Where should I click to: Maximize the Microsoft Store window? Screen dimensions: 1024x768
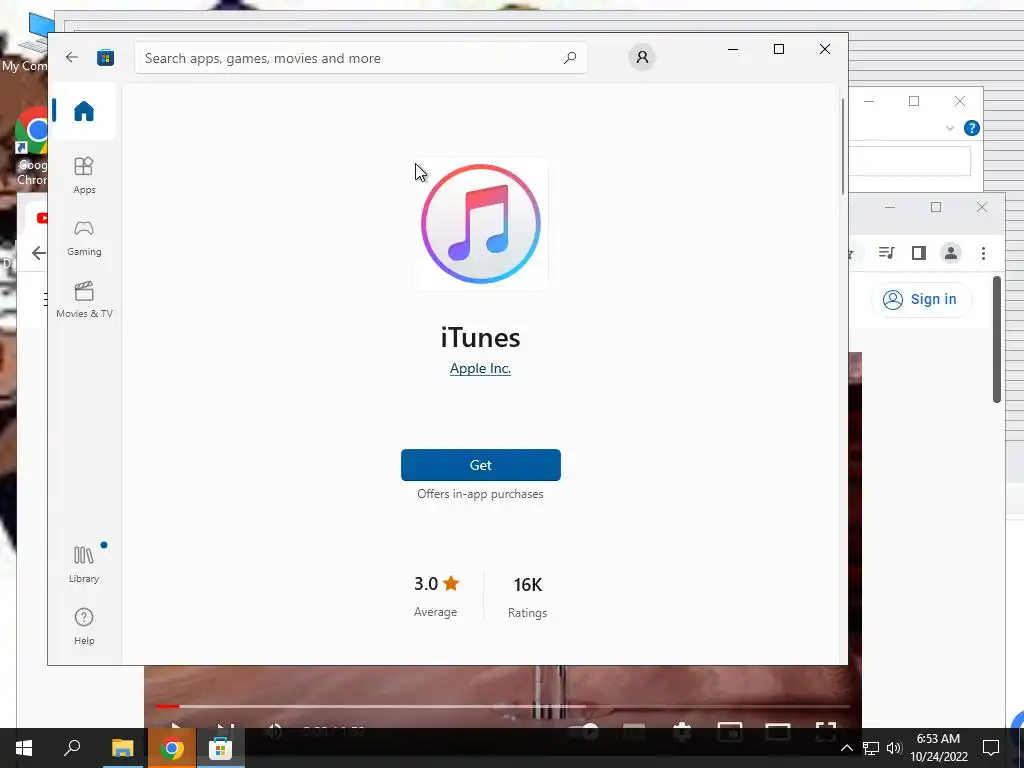[x=778, y=49]
